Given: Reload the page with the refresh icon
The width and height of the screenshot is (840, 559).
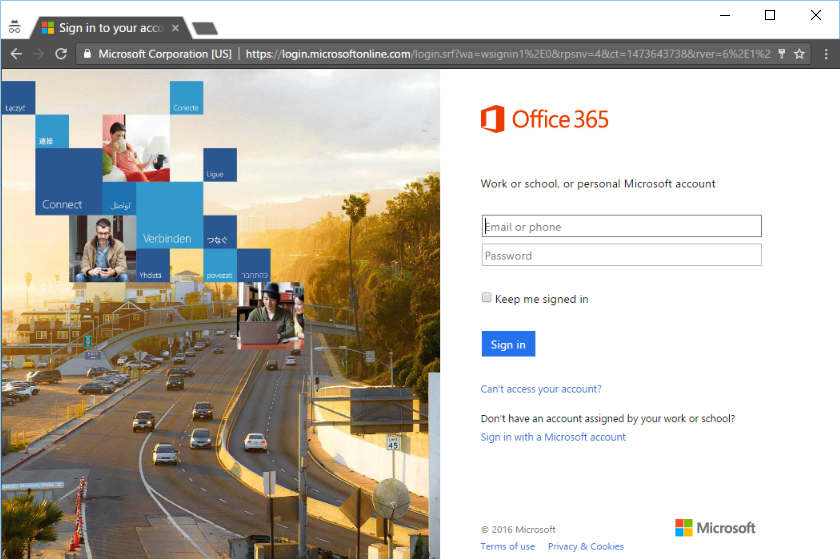Looking at the screenshot, I should point(61,54).
